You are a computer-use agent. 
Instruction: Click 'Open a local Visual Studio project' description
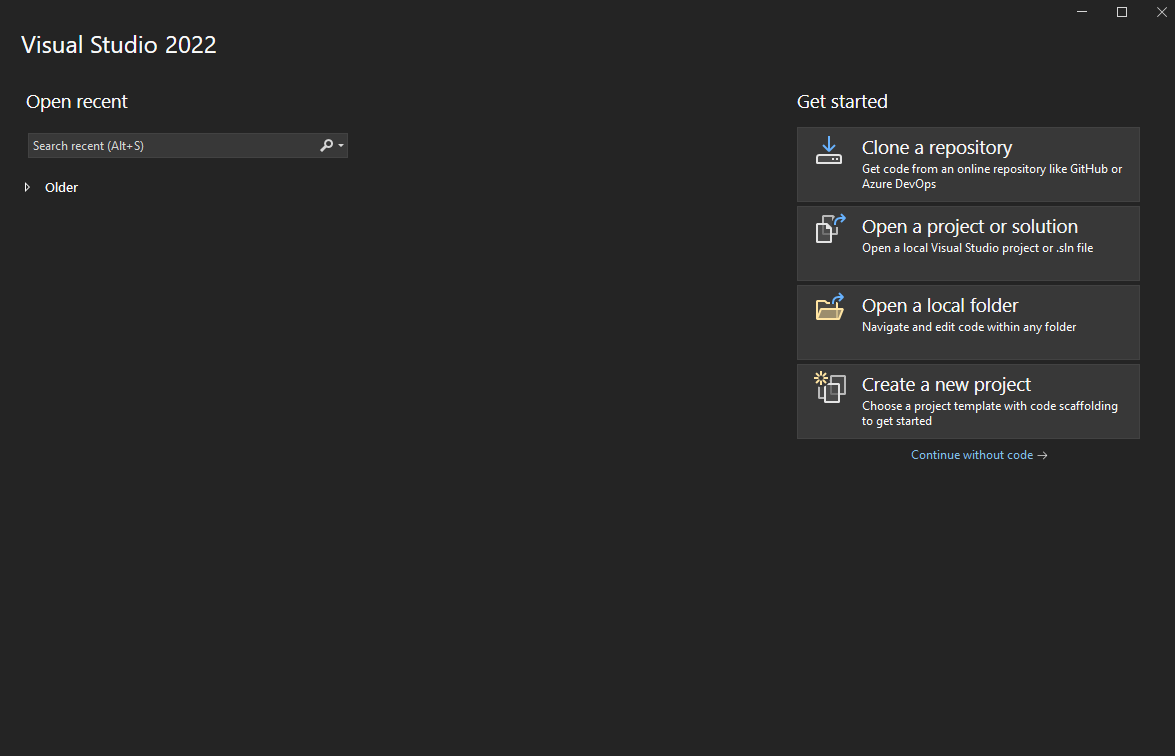pyautogui.click(x=977, y=248)
